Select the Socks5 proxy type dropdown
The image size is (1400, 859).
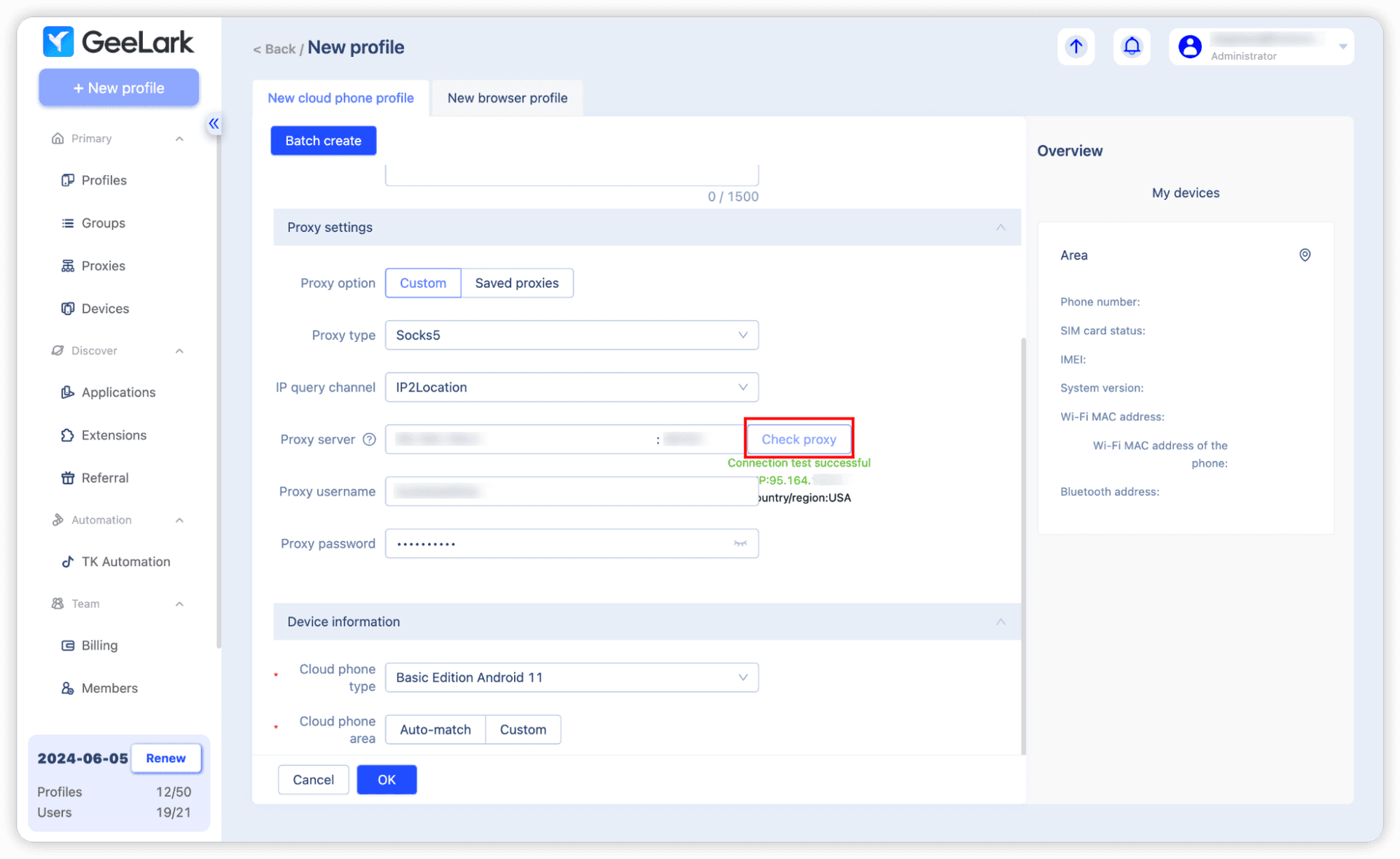click(x=571, y=335)
